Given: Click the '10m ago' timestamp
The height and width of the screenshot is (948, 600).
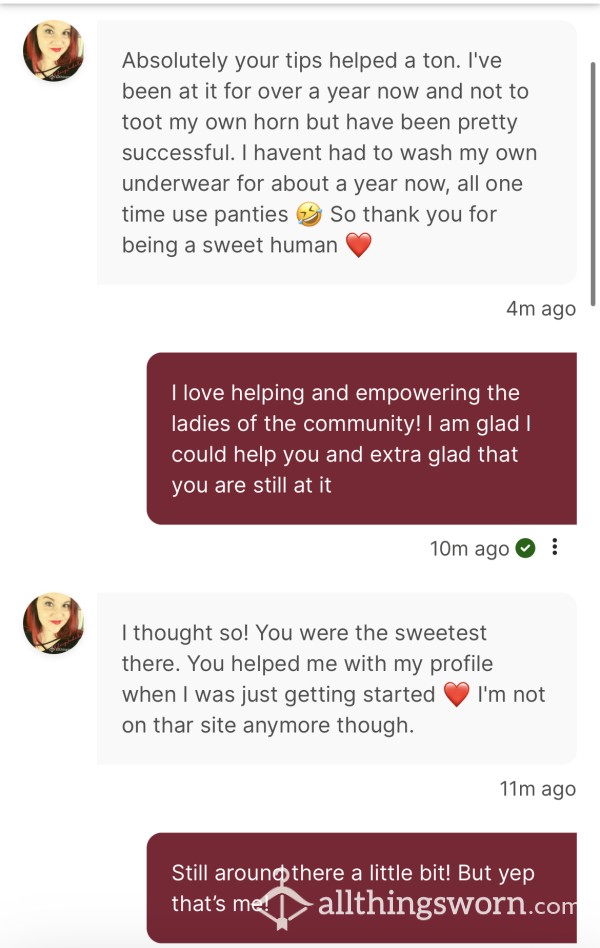Looking at the screenshot, I should [x=469, y=548].
